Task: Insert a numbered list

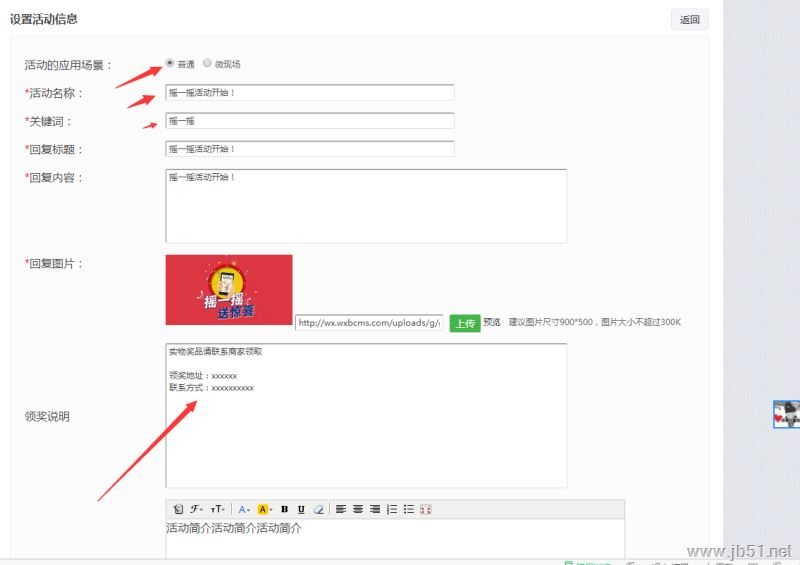Action: pos(392,509)
